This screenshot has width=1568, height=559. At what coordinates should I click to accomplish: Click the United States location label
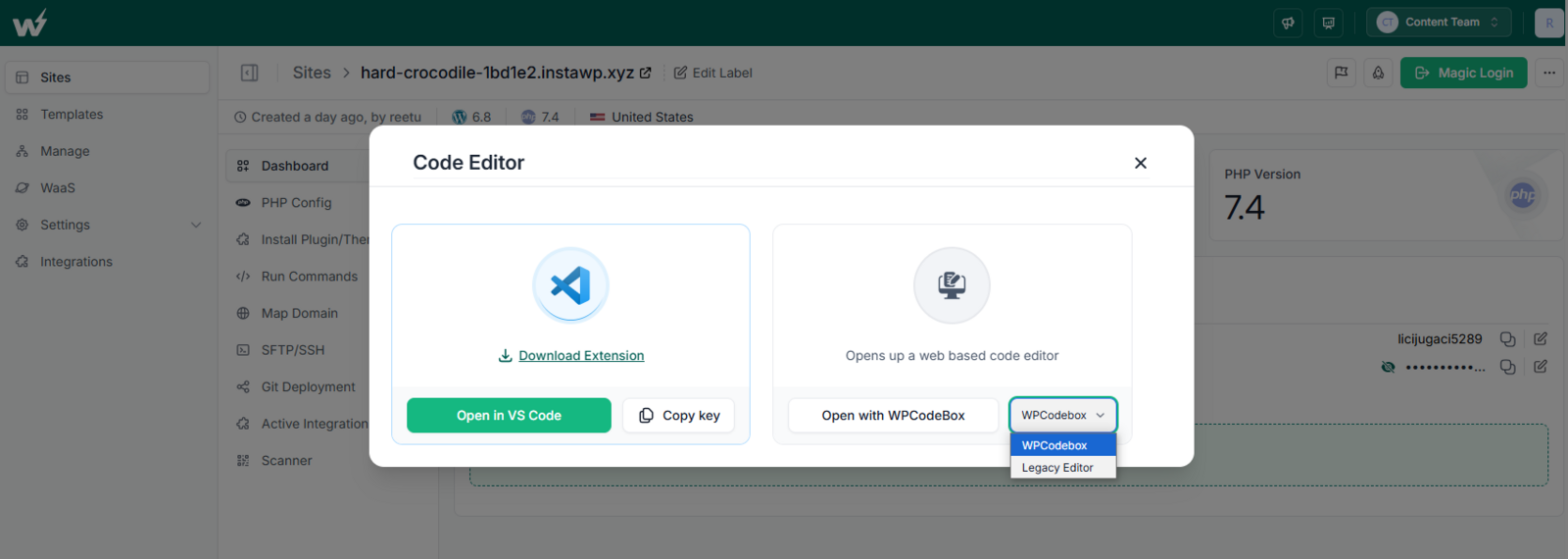click(642, 117)
